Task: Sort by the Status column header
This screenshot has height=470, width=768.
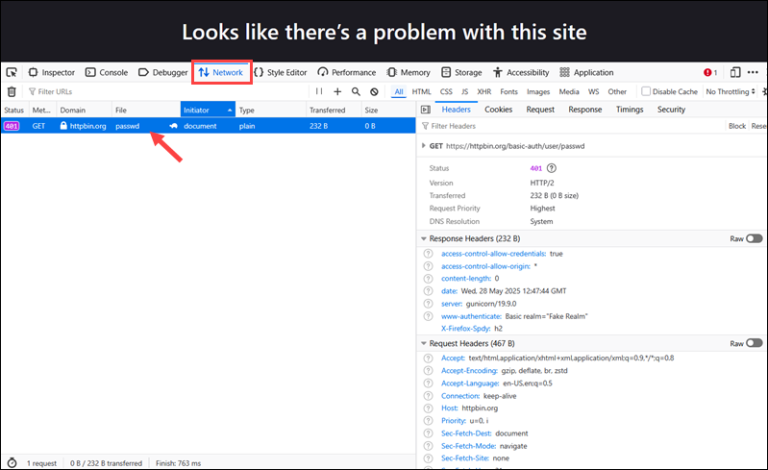Action: pyautogui.click(x=14, y=110)
